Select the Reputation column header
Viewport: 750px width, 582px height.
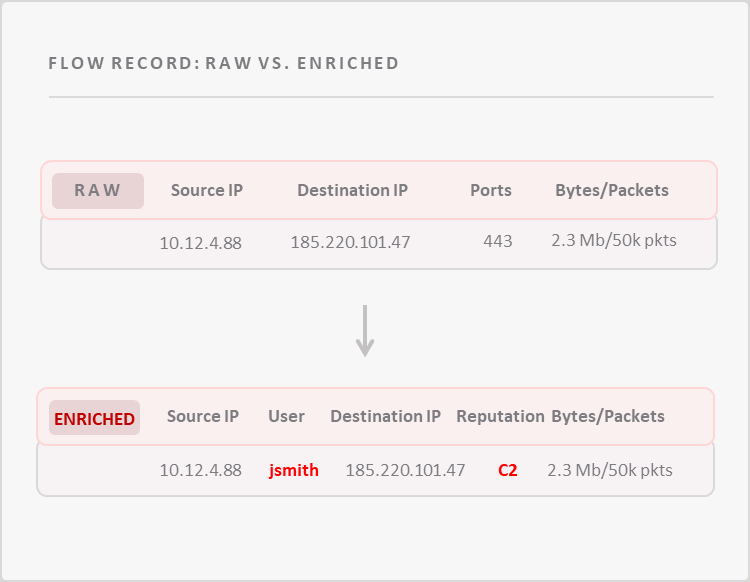[x=500, y=416]
